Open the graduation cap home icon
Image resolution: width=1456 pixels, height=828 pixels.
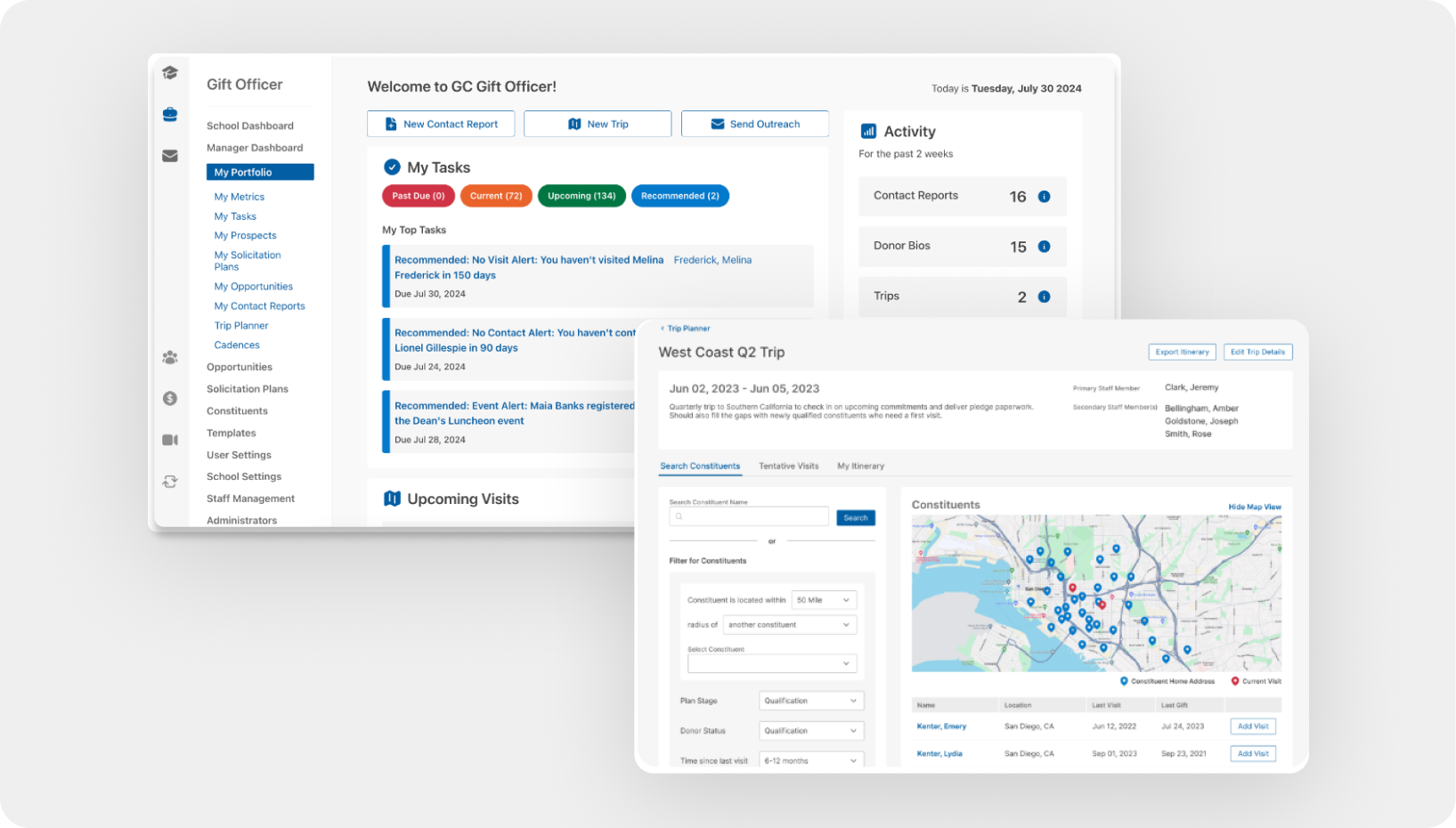tap(170, 73)
